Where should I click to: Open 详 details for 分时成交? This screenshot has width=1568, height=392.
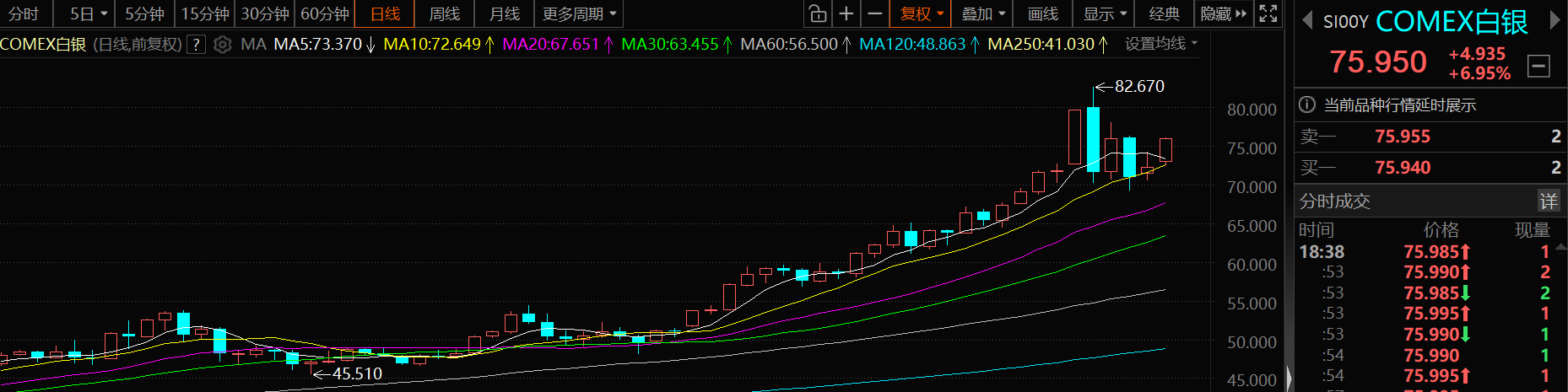(x=1548, y=201)
